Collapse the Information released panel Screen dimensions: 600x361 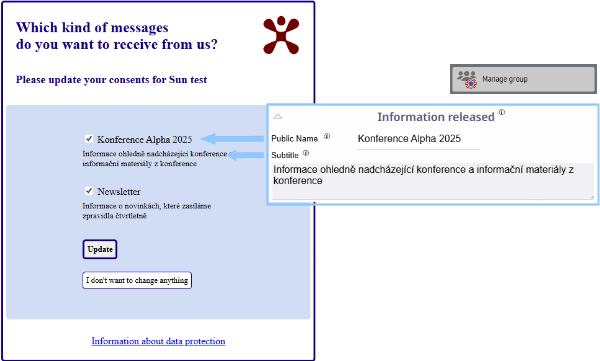[x=277, y=116]
